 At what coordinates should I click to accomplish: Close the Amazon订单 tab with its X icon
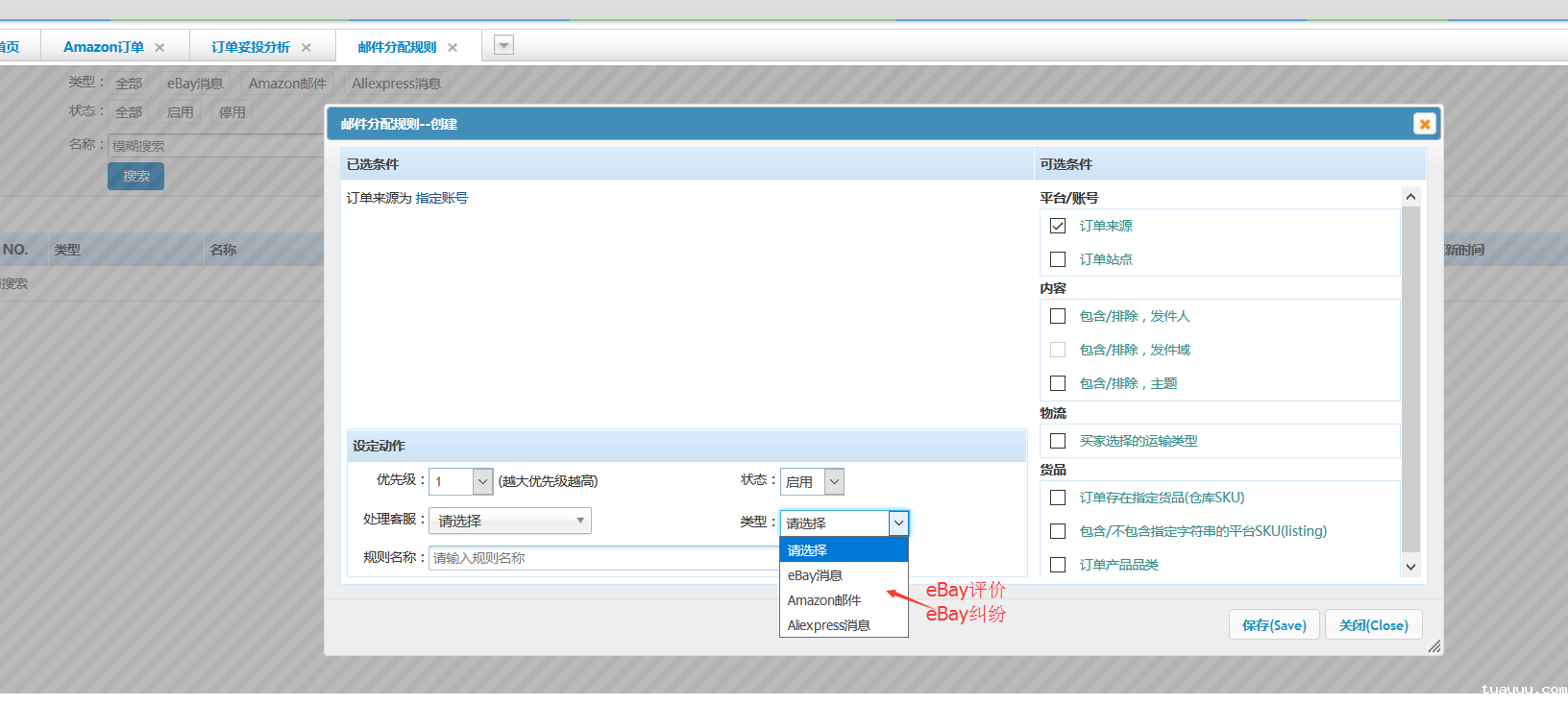(159, 47)
